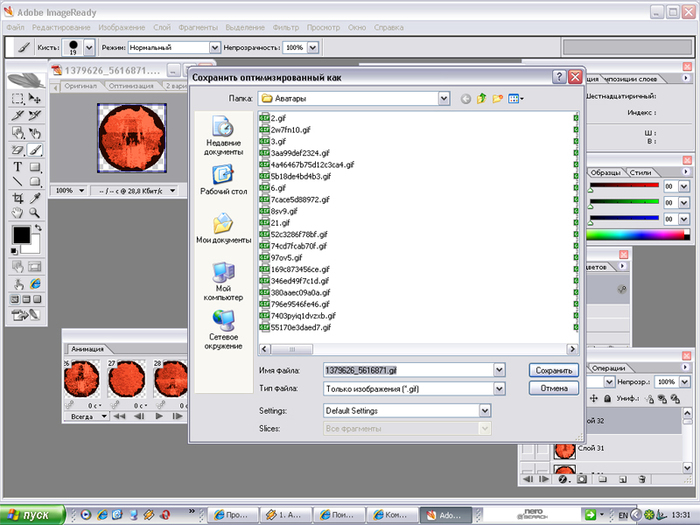Open Файл menu
This screenshot has height=525, width=700.
point(16,27)
